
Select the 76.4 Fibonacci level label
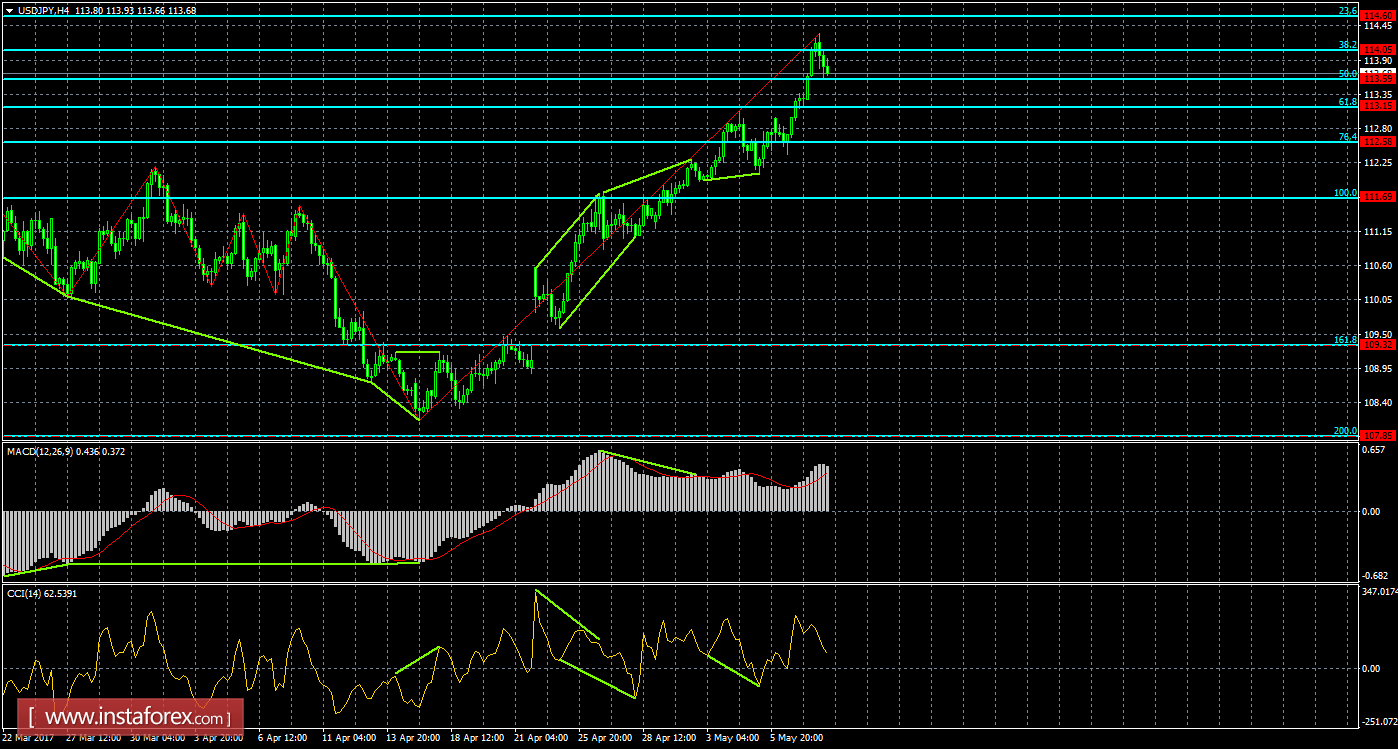pyautogui.click(x=1347, y=137)
